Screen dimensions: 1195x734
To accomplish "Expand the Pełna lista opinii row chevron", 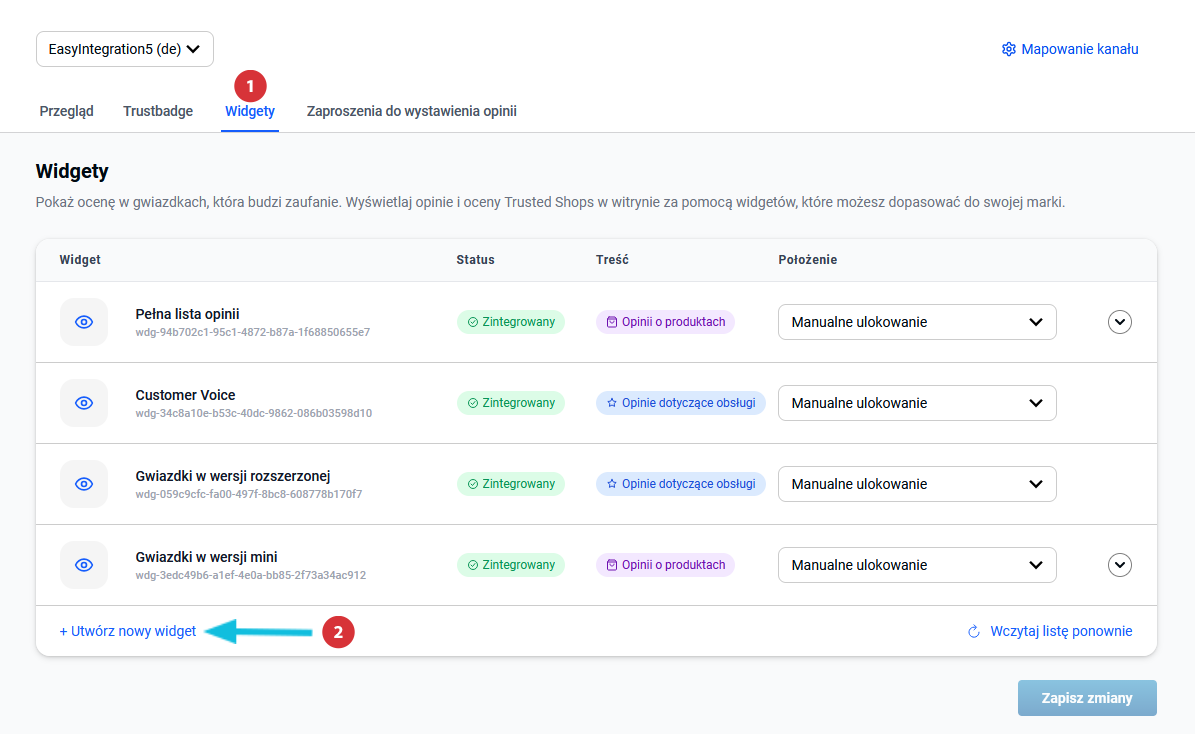I will 1120,322.
